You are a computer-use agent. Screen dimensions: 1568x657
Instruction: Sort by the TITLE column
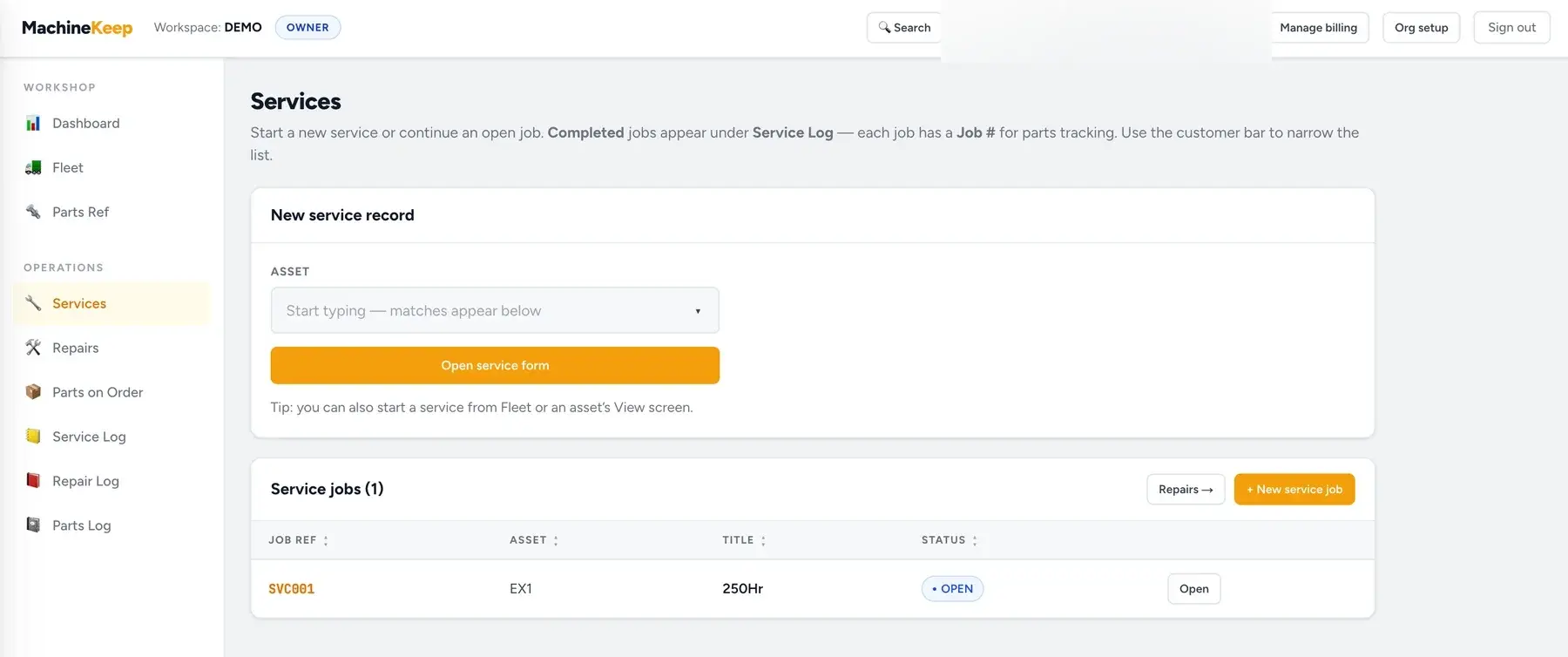[744, 540]
